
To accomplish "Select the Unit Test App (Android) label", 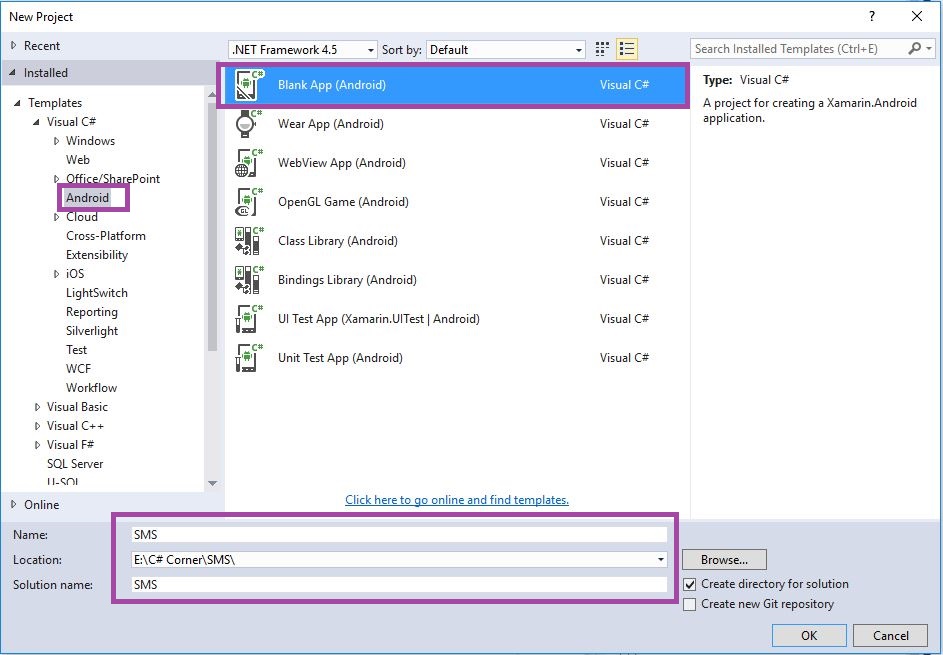I will click(340, 358).
